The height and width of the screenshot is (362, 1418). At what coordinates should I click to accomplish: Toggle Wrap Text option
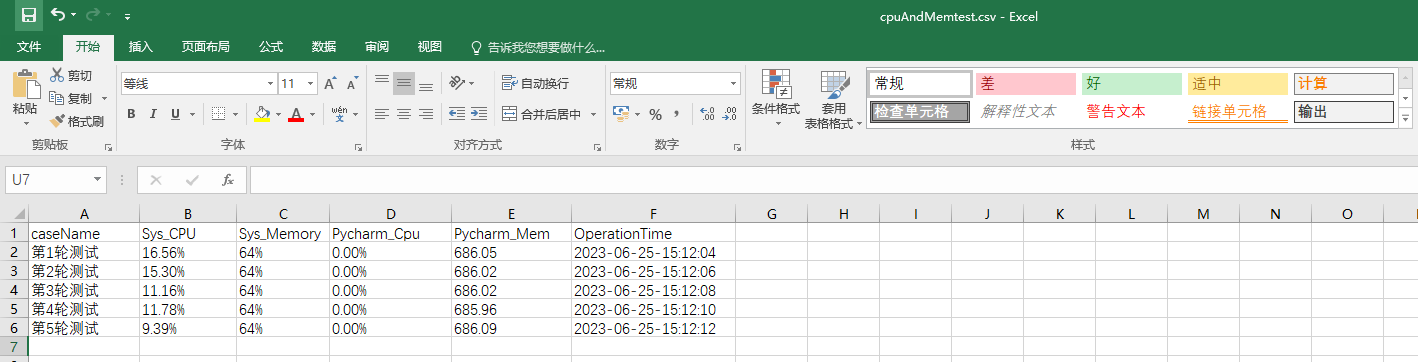click(x=535, y=84)
